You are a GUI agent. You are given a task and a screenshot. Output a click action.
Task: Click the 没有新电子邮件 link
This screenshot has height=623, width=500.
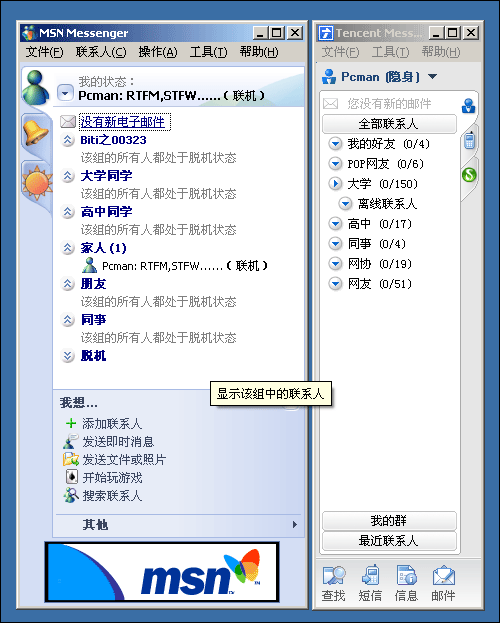click(122, 122)
